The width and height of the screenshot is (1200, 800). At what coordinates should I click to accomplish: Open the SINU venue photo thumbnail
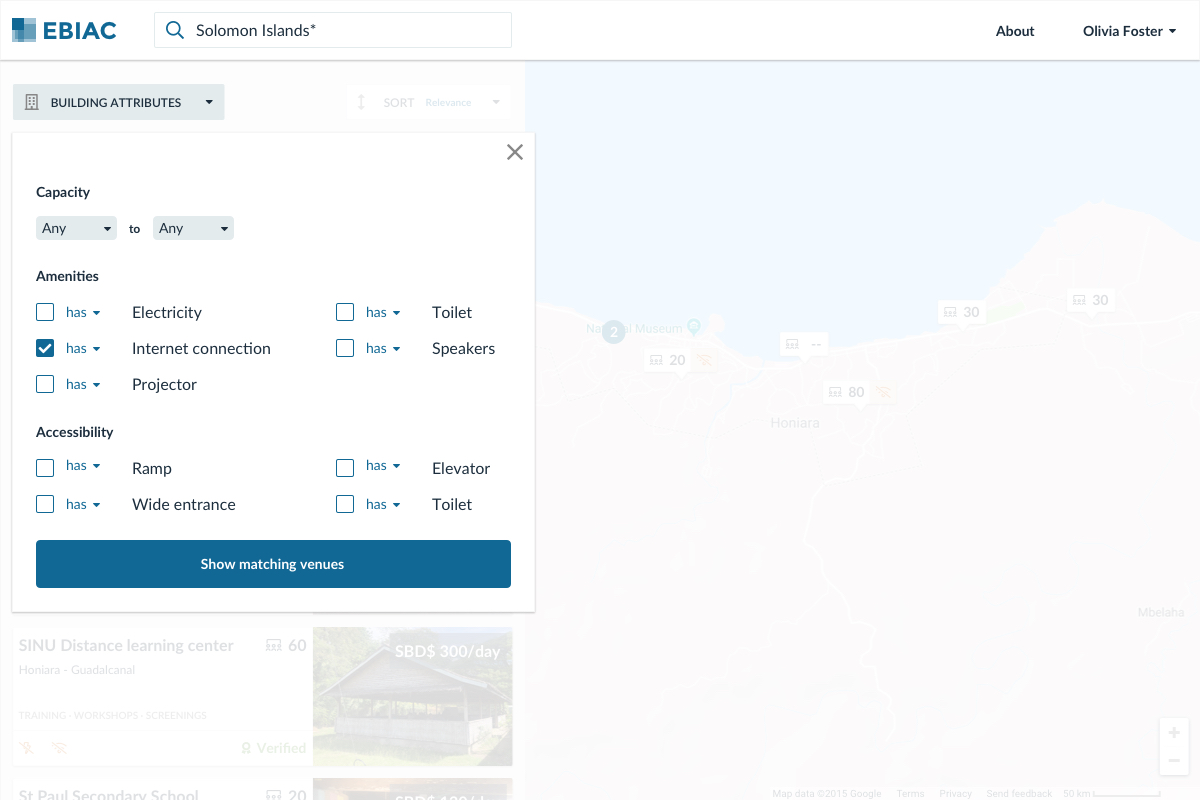[413, 696]
